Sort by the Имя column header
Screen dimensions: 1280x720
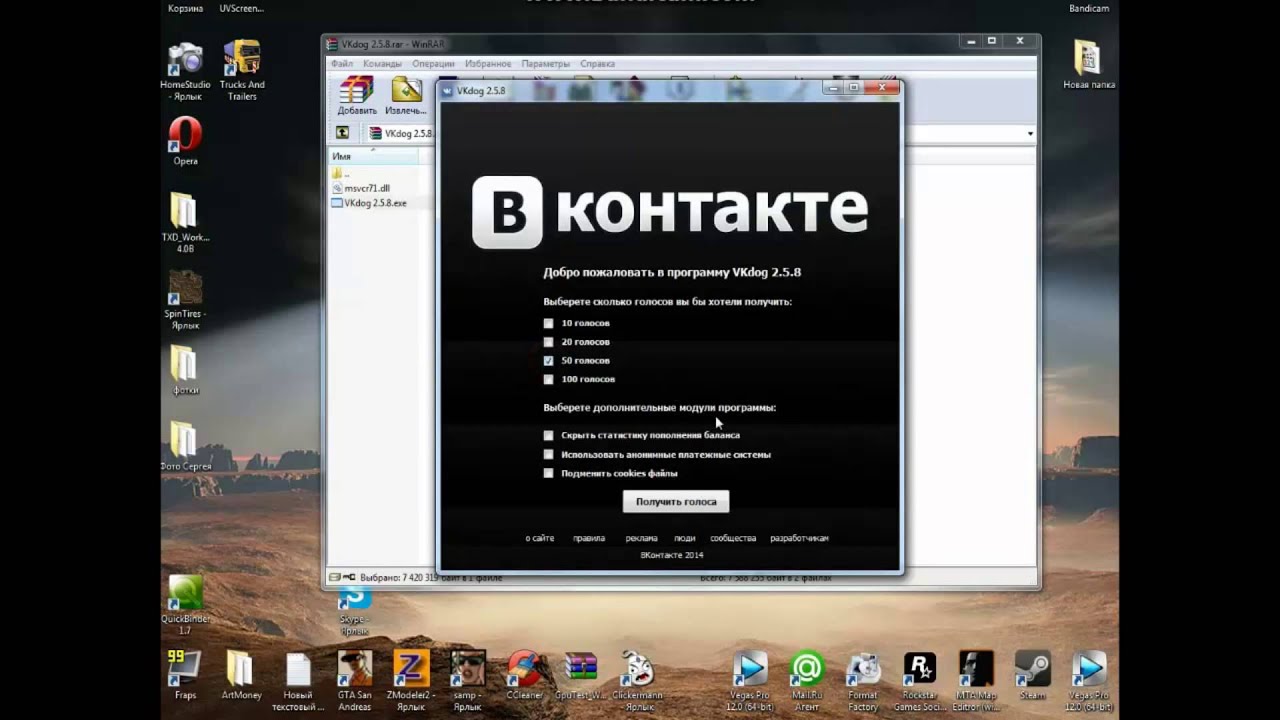click(374, 157)
